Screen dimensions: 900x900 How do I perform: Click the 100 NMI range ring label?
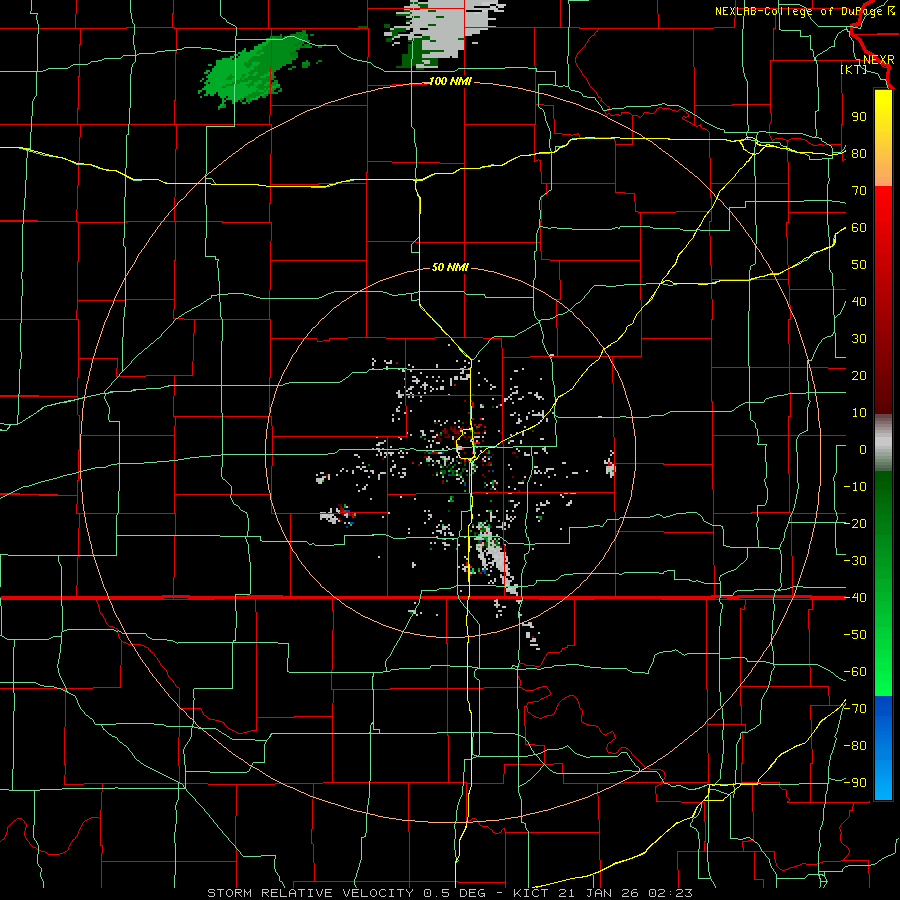coord(450,82)
